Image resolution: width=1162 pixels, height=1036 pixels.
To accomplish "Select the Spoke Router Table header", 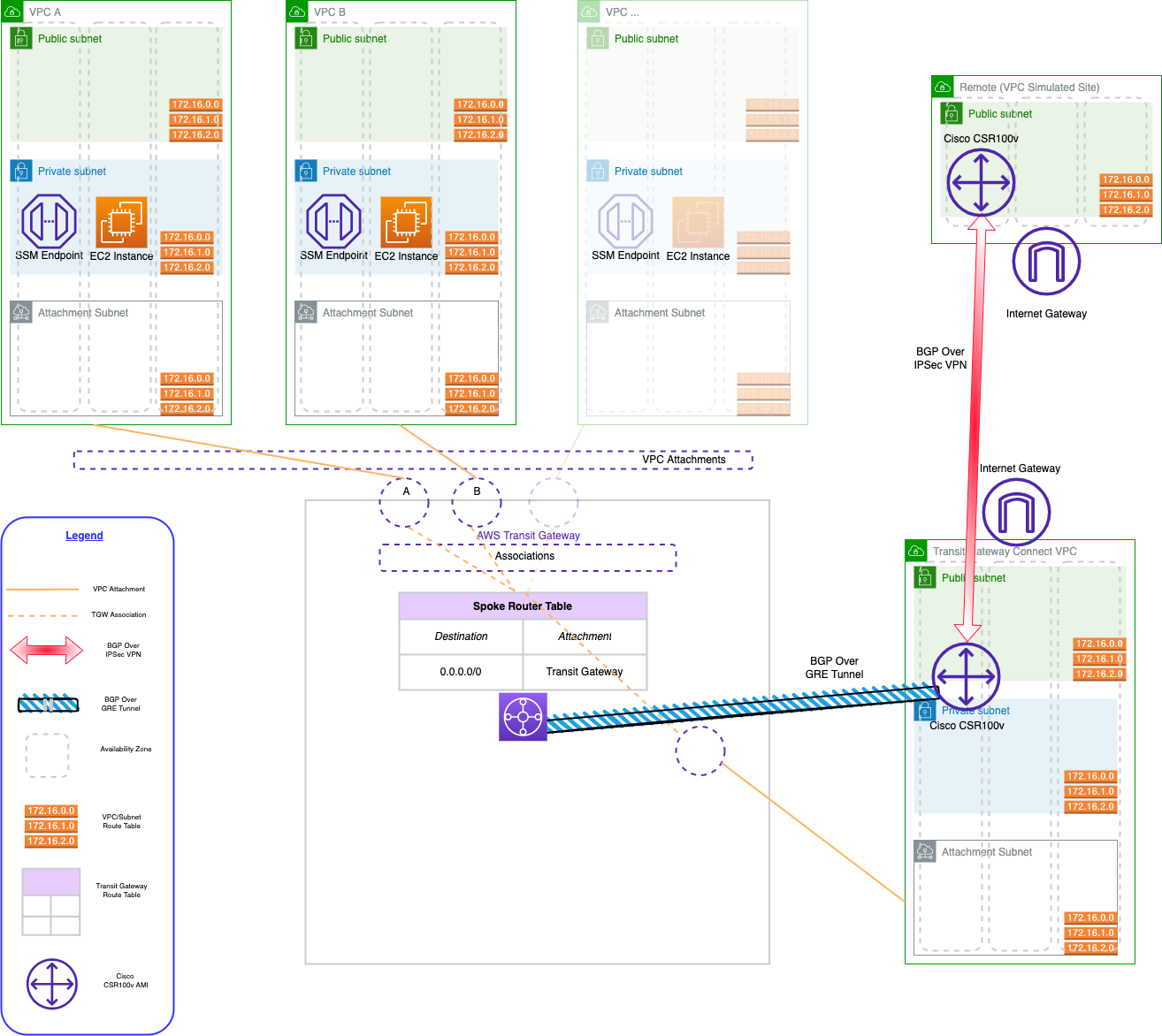I will coord(523,606).
